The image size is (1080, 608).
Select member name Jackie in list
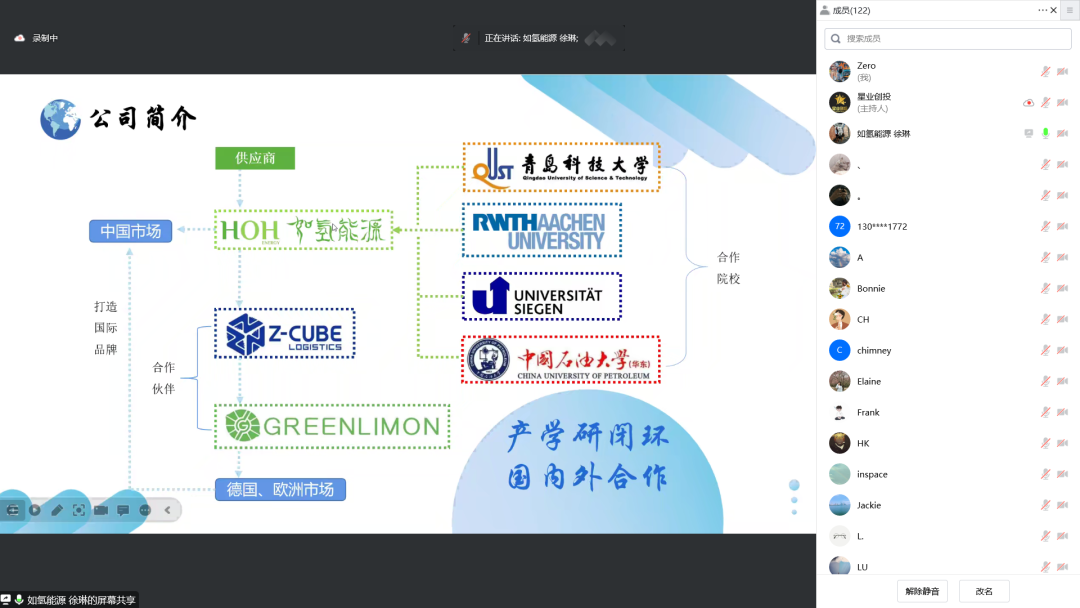click(x=869, y=505)
